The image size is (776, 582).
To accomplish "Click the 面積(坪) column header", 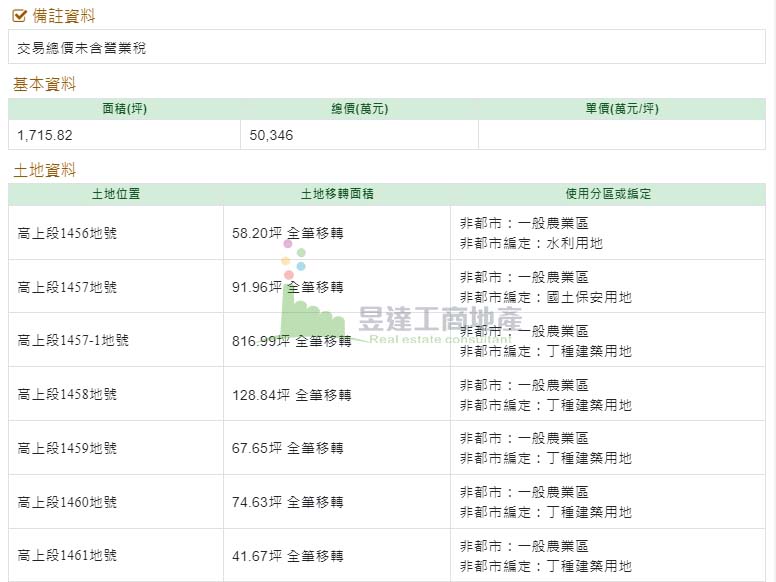I will point(124,109).
